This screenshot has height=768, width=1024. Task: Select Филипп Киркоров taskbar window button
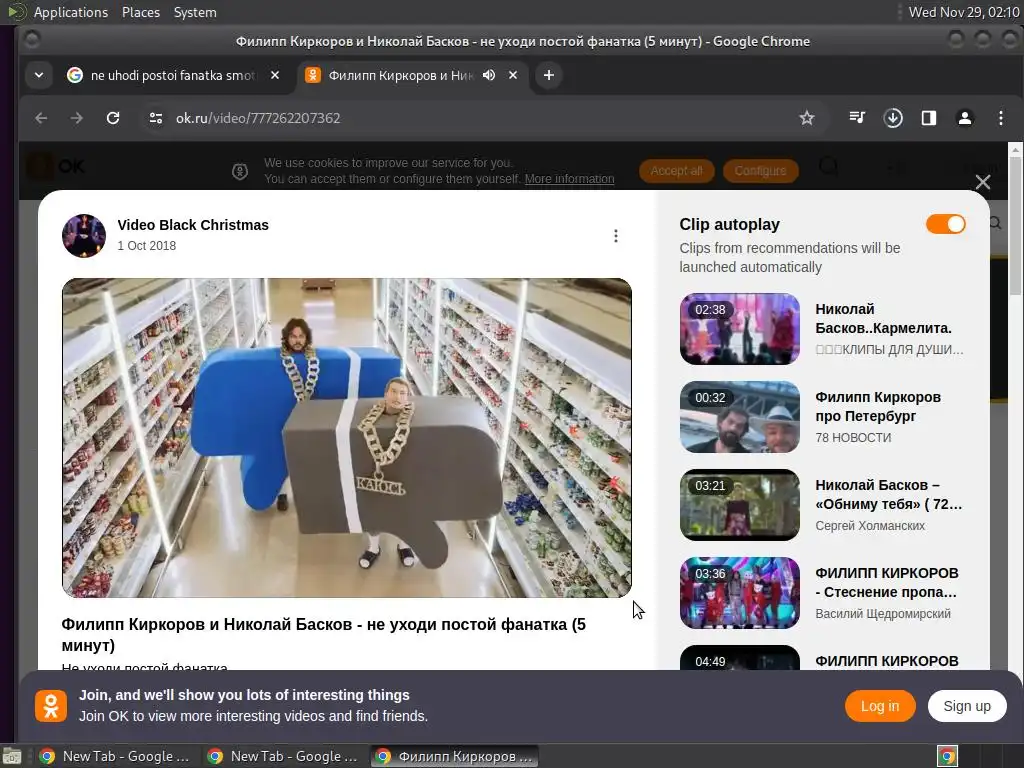pyautogui.click(x=455, y=756)
